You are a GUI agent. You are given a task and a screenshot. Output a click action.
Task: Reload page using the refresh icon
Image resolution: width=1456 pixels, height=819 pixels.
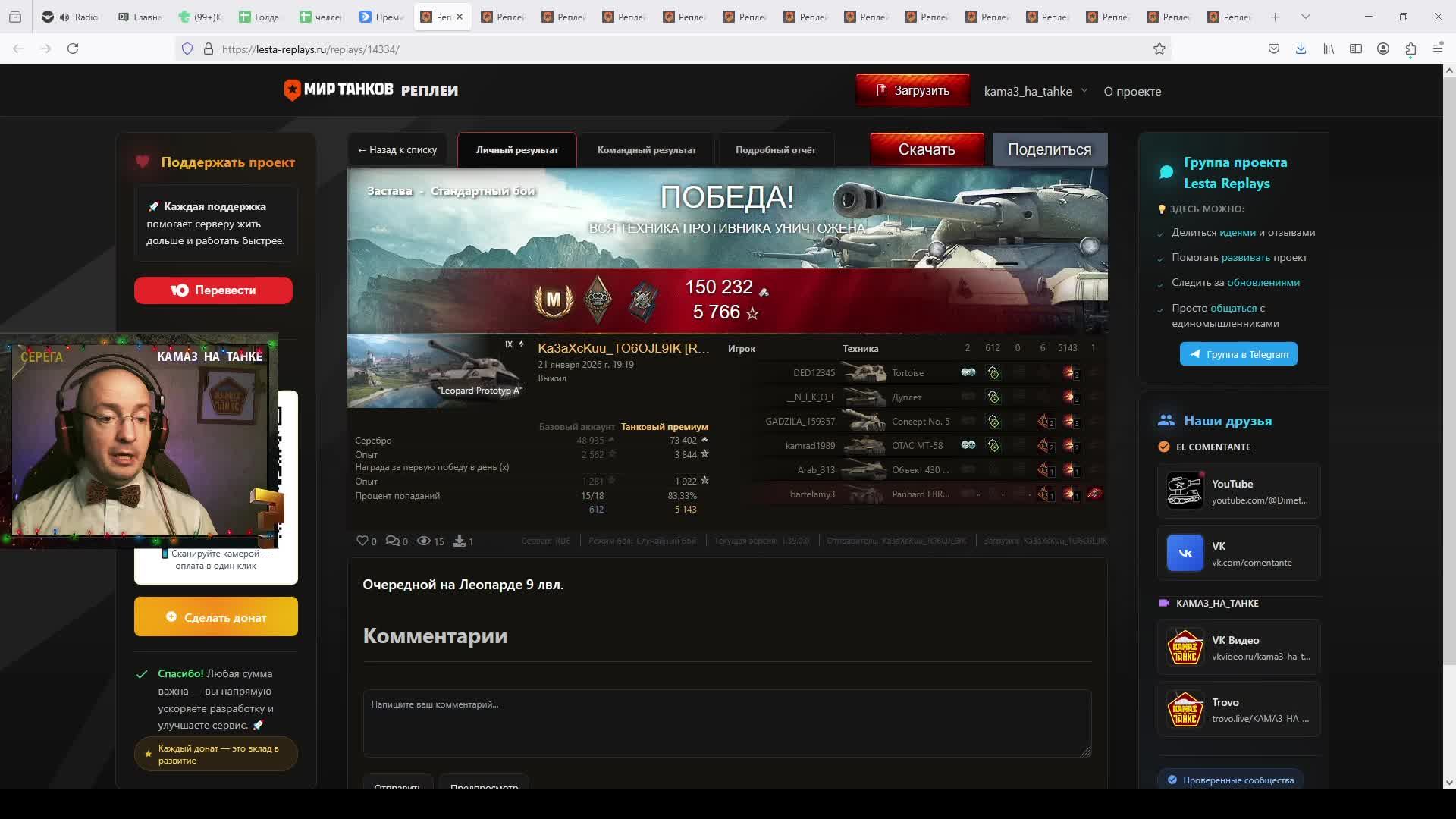point(73,49)
